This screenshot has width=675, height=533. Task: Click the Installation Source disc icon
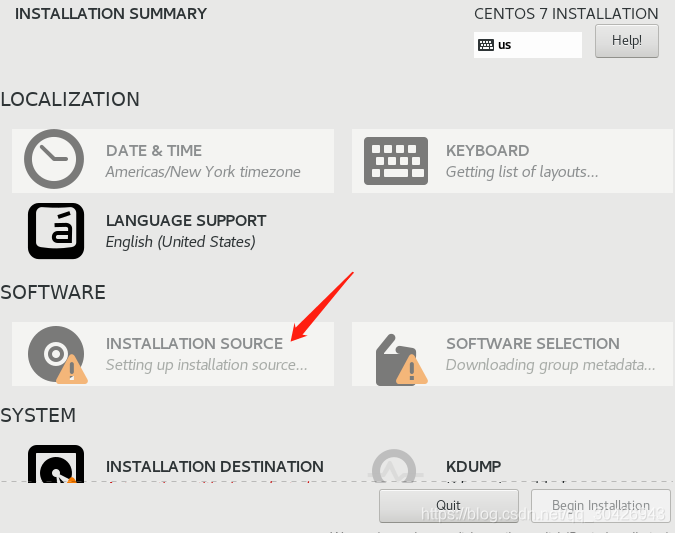[57, 354]
